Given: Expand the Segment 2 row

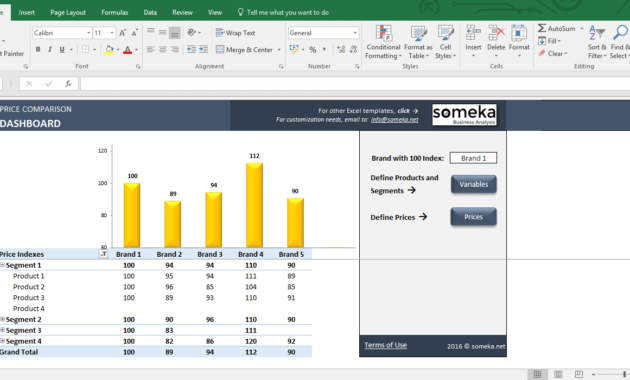Looking at the screenshot, I should click(x=2, y=319).
